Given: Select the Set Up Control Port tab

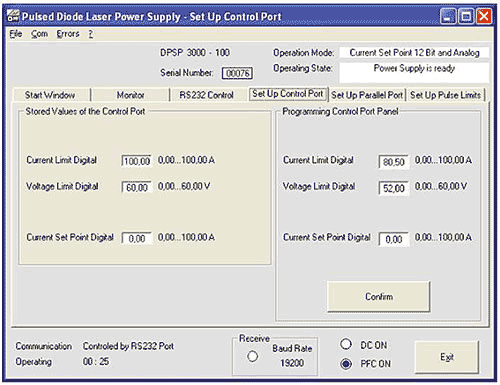Looking at the screenshot, I should click(x=288, y=94).
